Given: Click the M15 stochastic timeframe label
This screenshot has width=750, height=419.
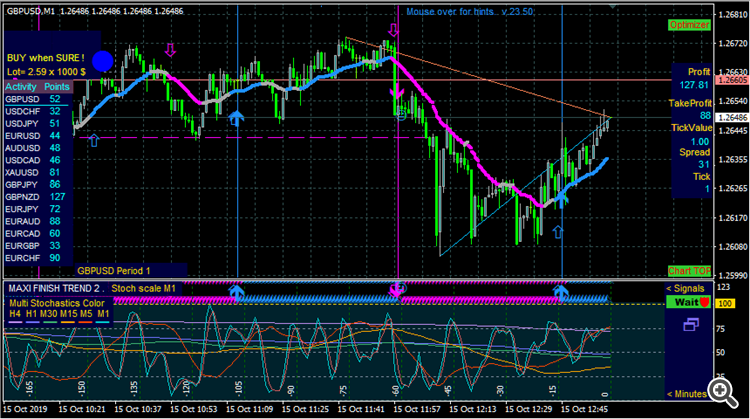Looking at the screenshot, I should (x=68, y=314).
